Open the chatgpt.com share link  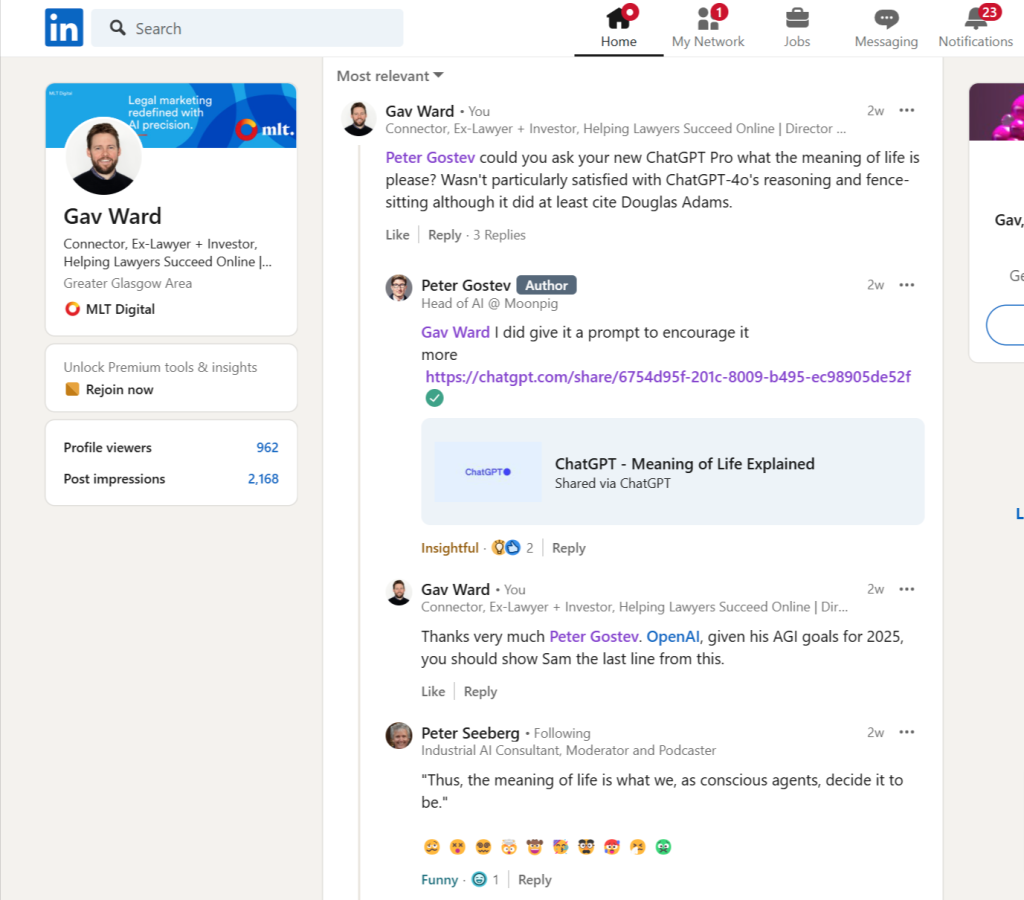[668, 377]
